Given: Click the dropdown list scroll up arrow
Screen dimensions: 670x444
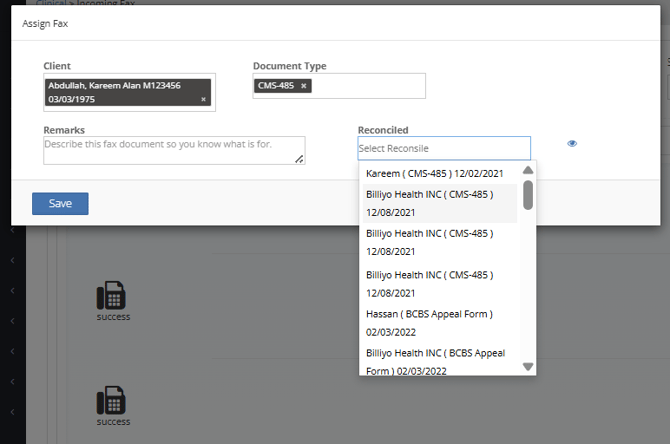Looking at the screenshot, I should click(x=528, y=170).
